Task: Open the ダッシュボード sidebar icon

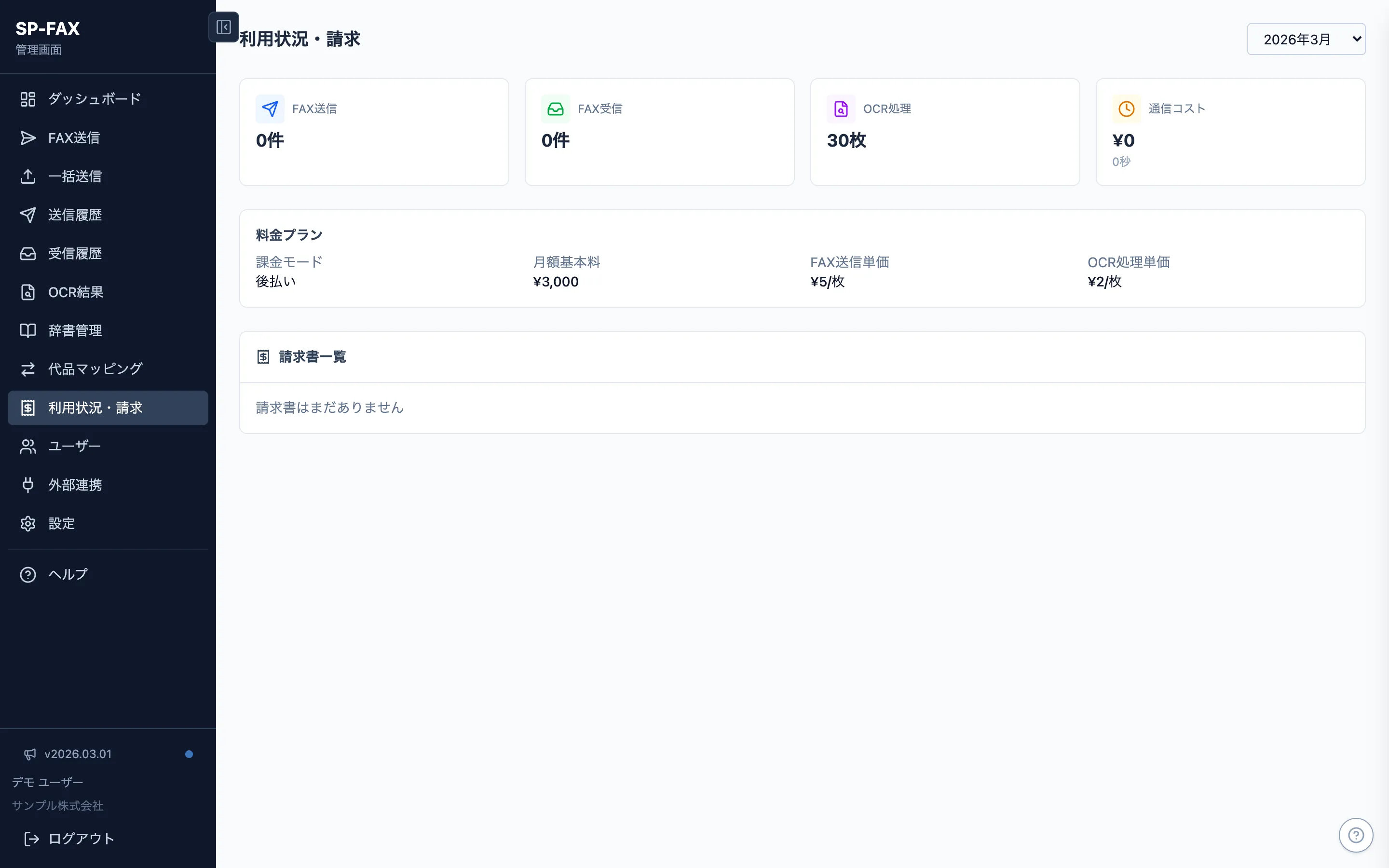Action: coord(27,99)
